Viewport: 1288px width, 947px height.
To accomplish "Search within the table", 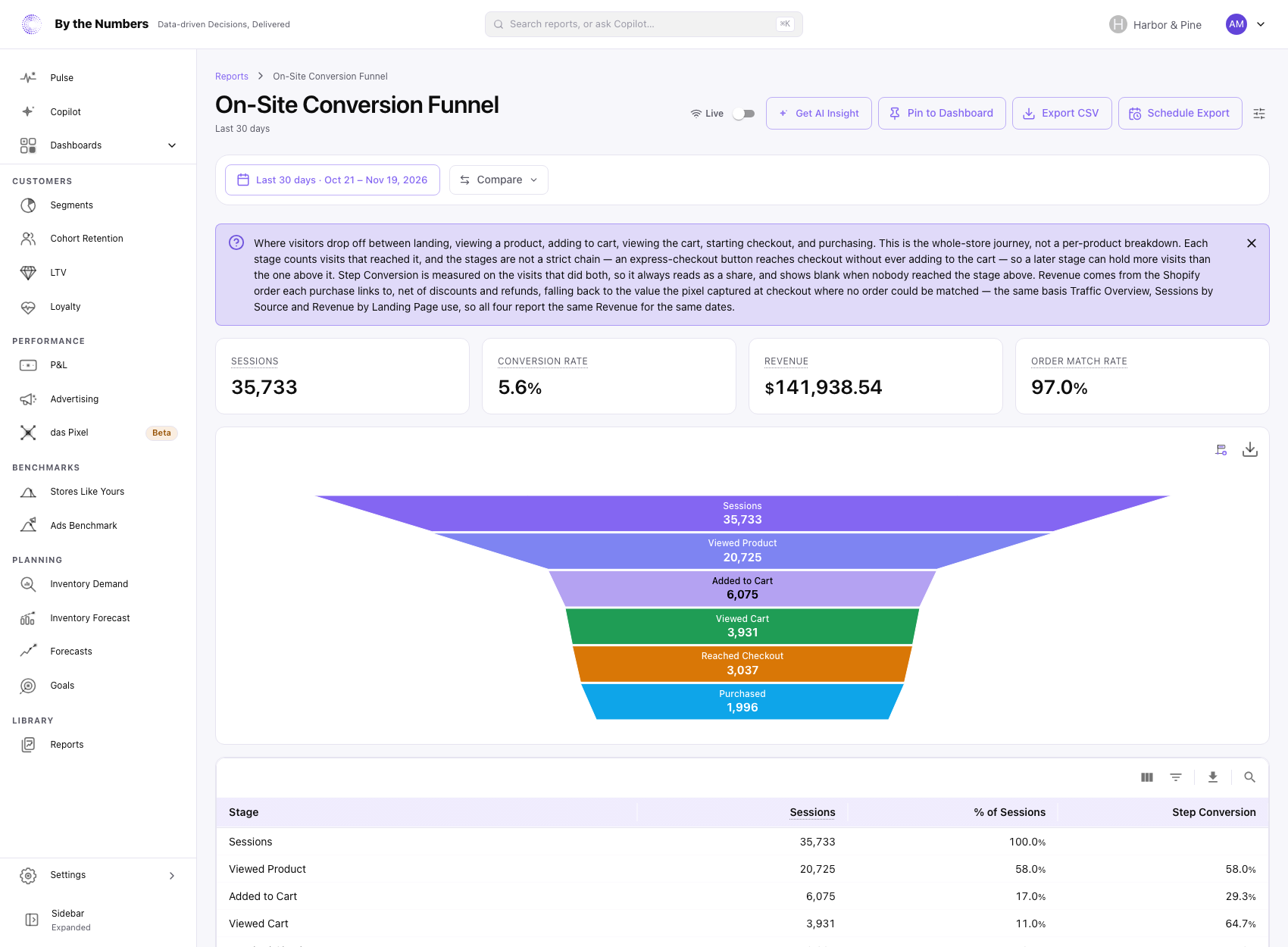I will [1250, 777].
